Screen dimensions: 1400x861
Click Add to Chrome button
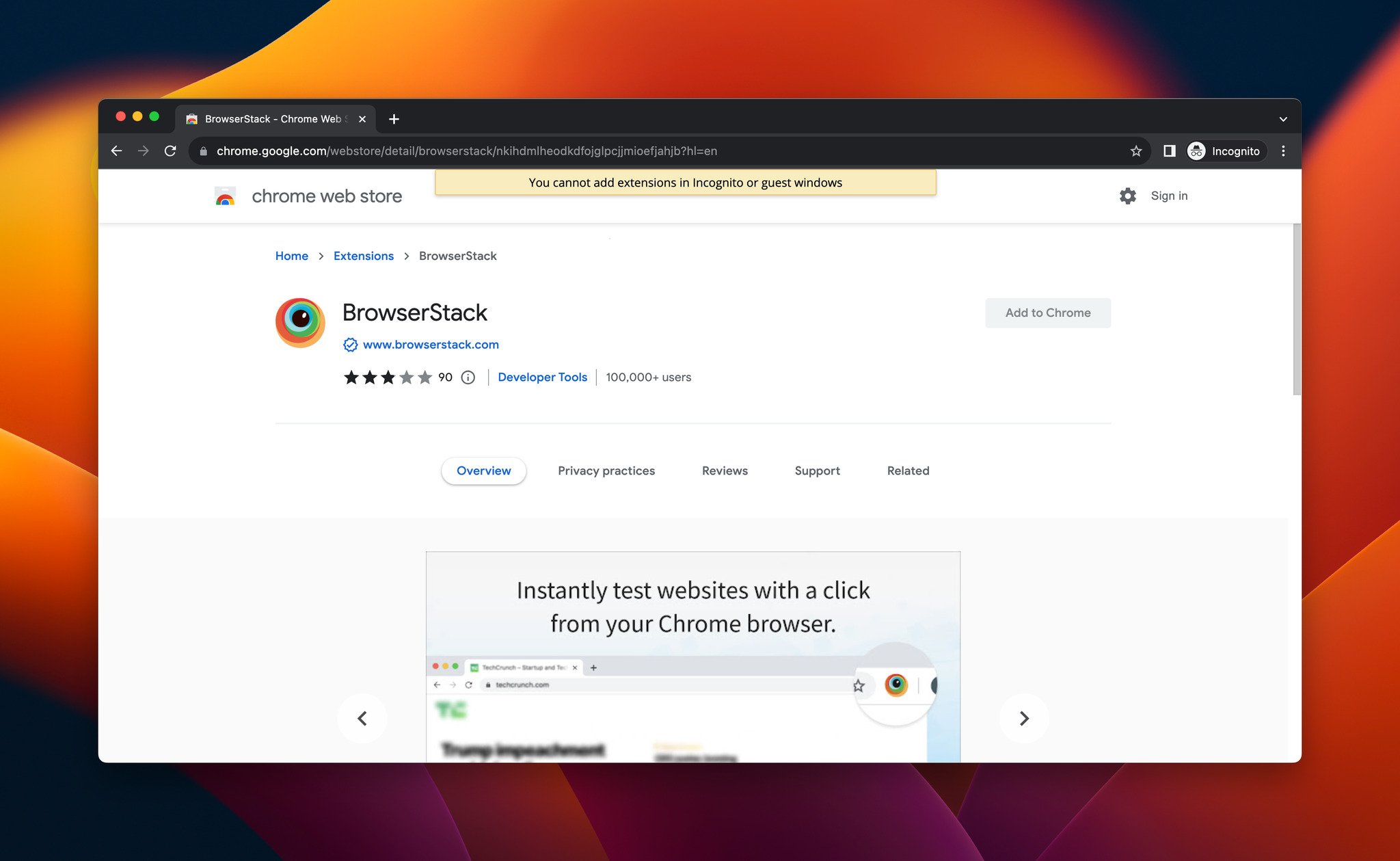1048,312
